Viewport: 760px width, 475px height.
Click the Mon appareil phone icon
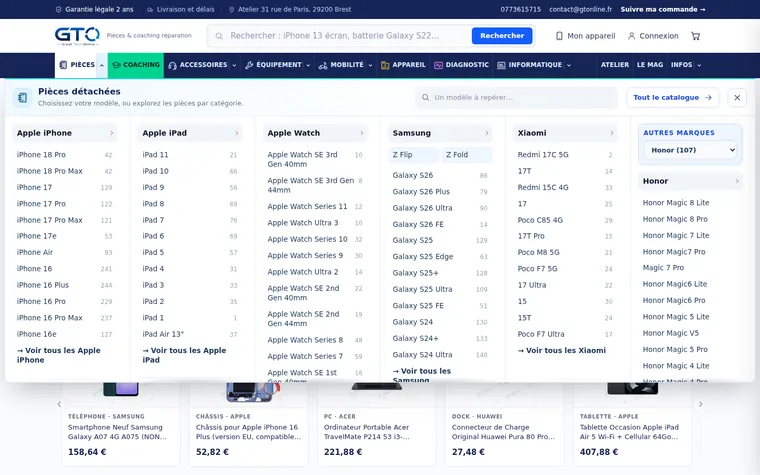(559, 36)
